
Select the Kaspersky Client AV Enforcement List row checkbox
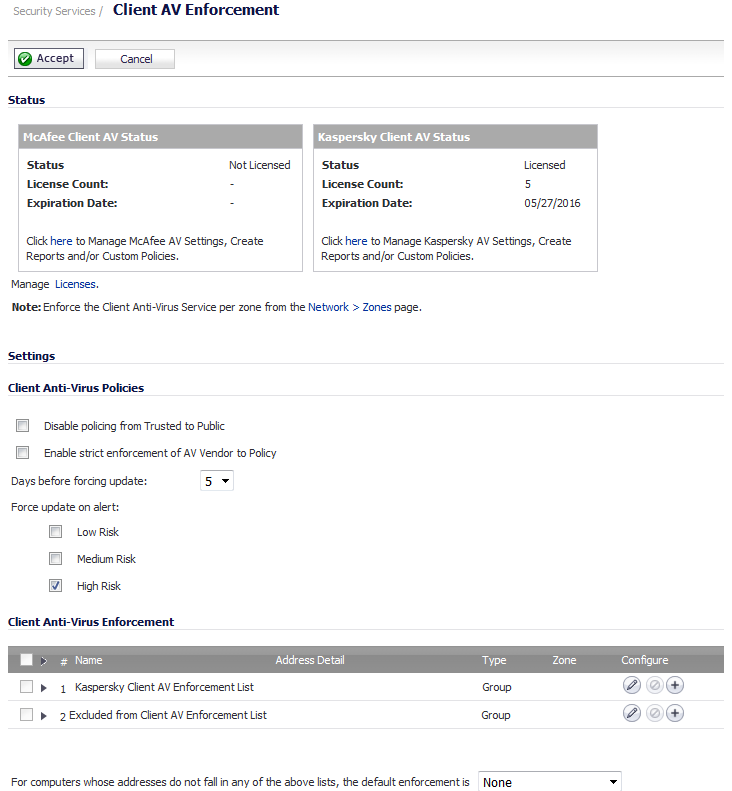(26, 687)
